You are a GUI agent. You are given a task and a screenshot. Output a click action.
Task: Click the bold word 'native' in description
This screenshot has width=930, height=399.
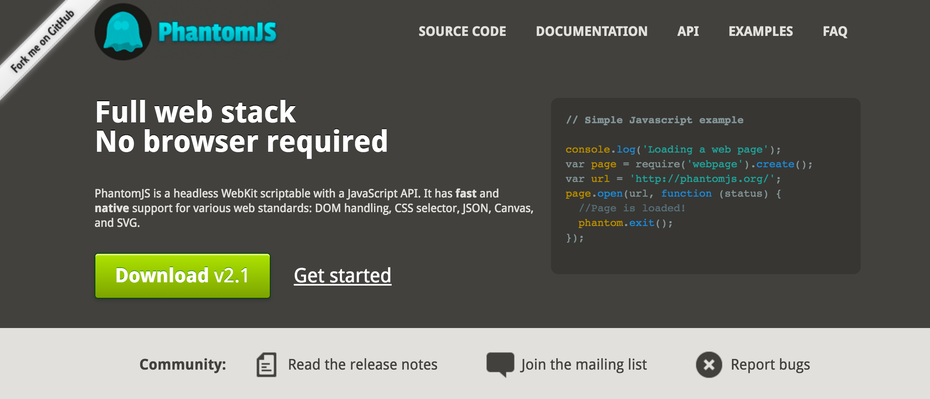click(x=112, y=209)
